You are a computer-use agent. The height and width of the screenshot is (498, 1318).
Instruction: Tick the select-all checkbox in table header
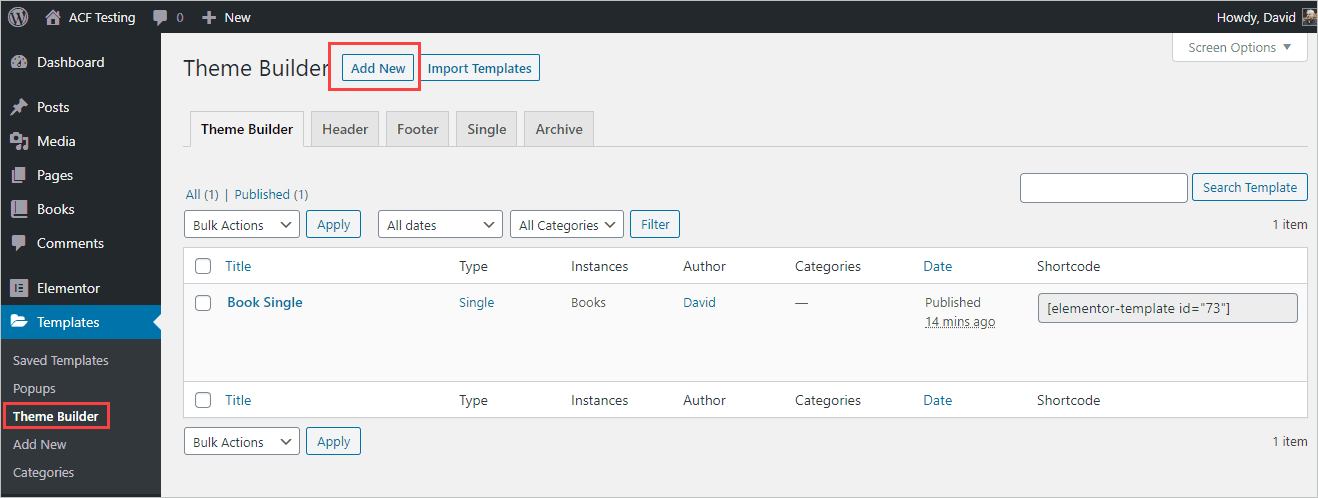coord(203,266)
